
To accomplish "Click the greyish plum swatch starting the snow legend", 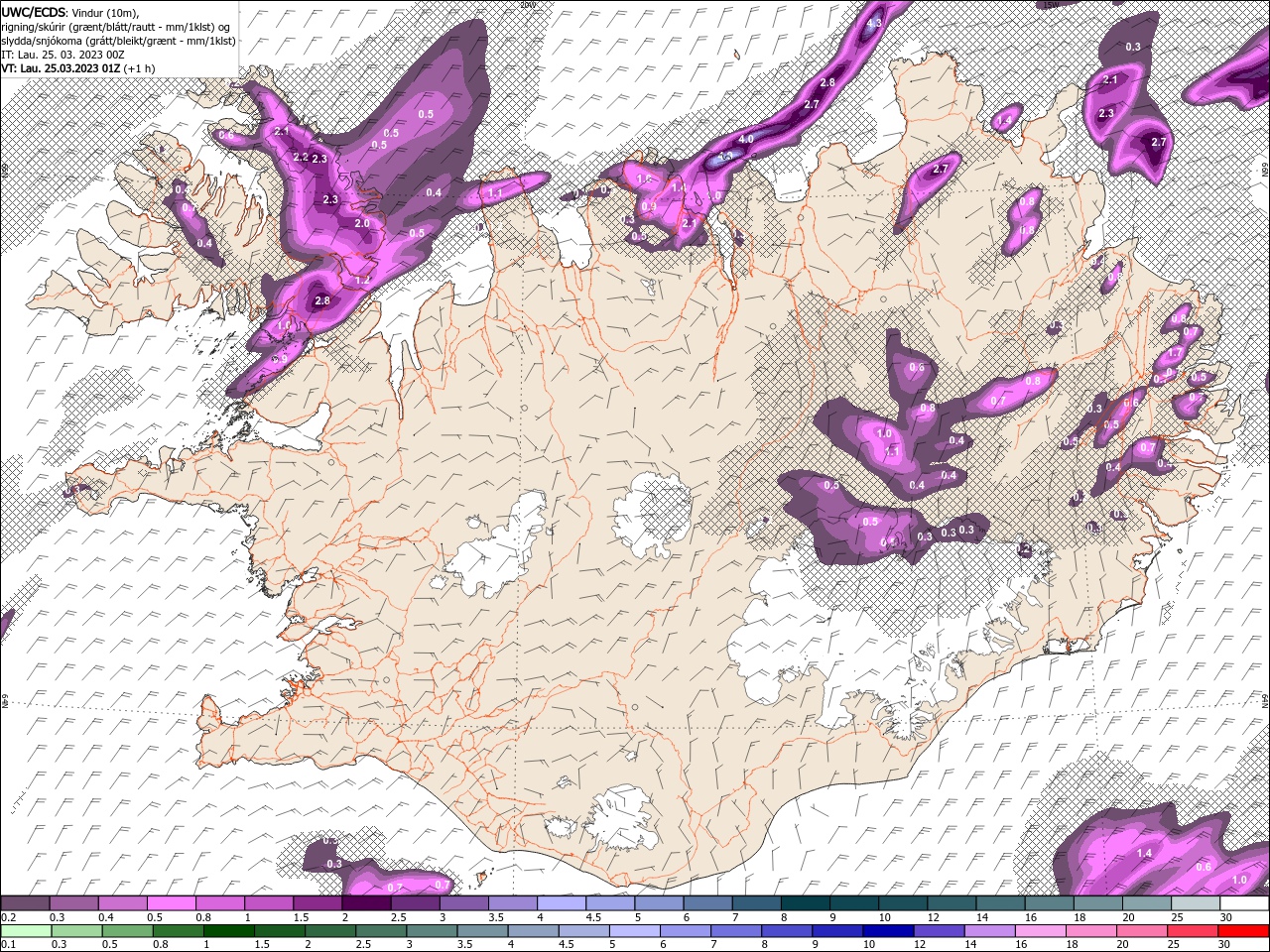I will click(25, 902).
